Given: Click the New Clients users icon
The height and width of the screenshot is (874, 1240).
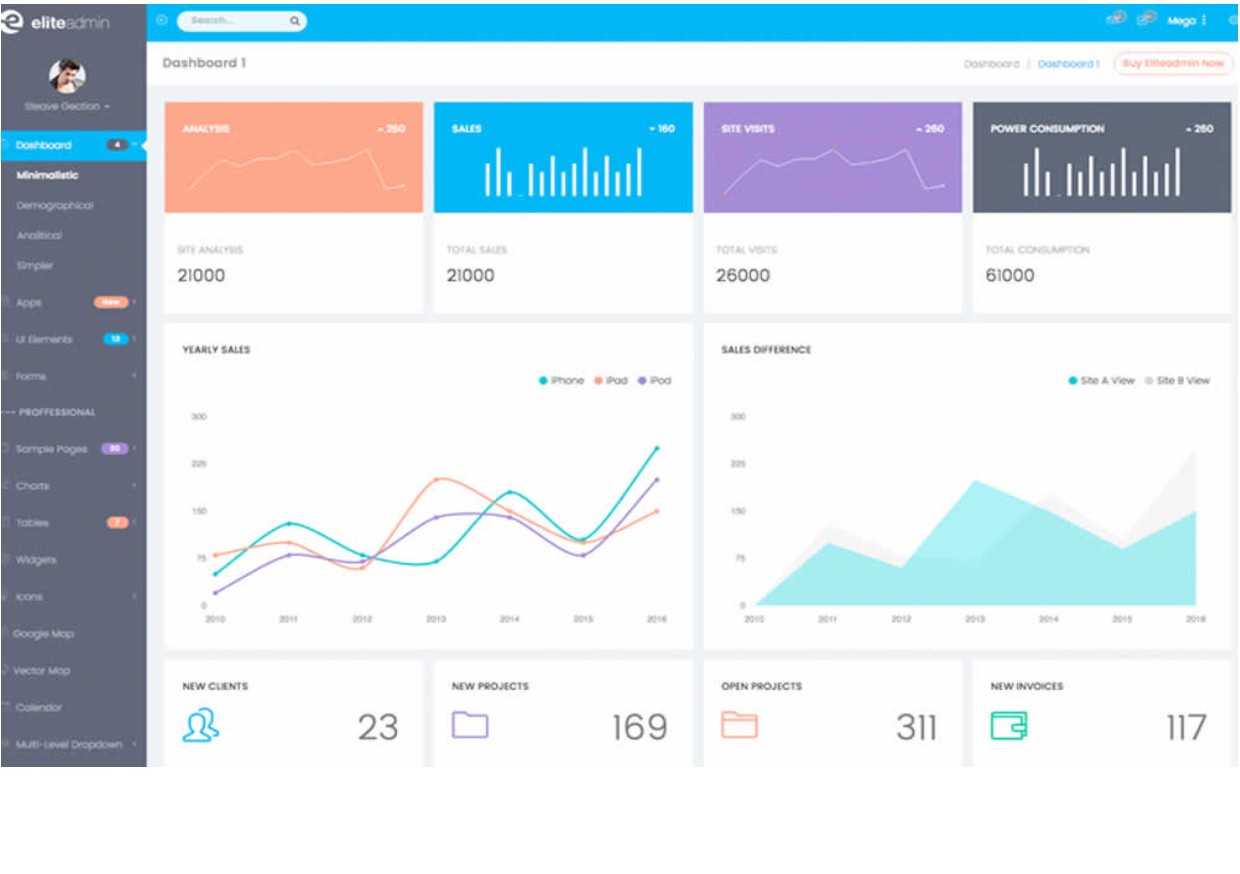Looking at the screenshot, I should [200, 725].
